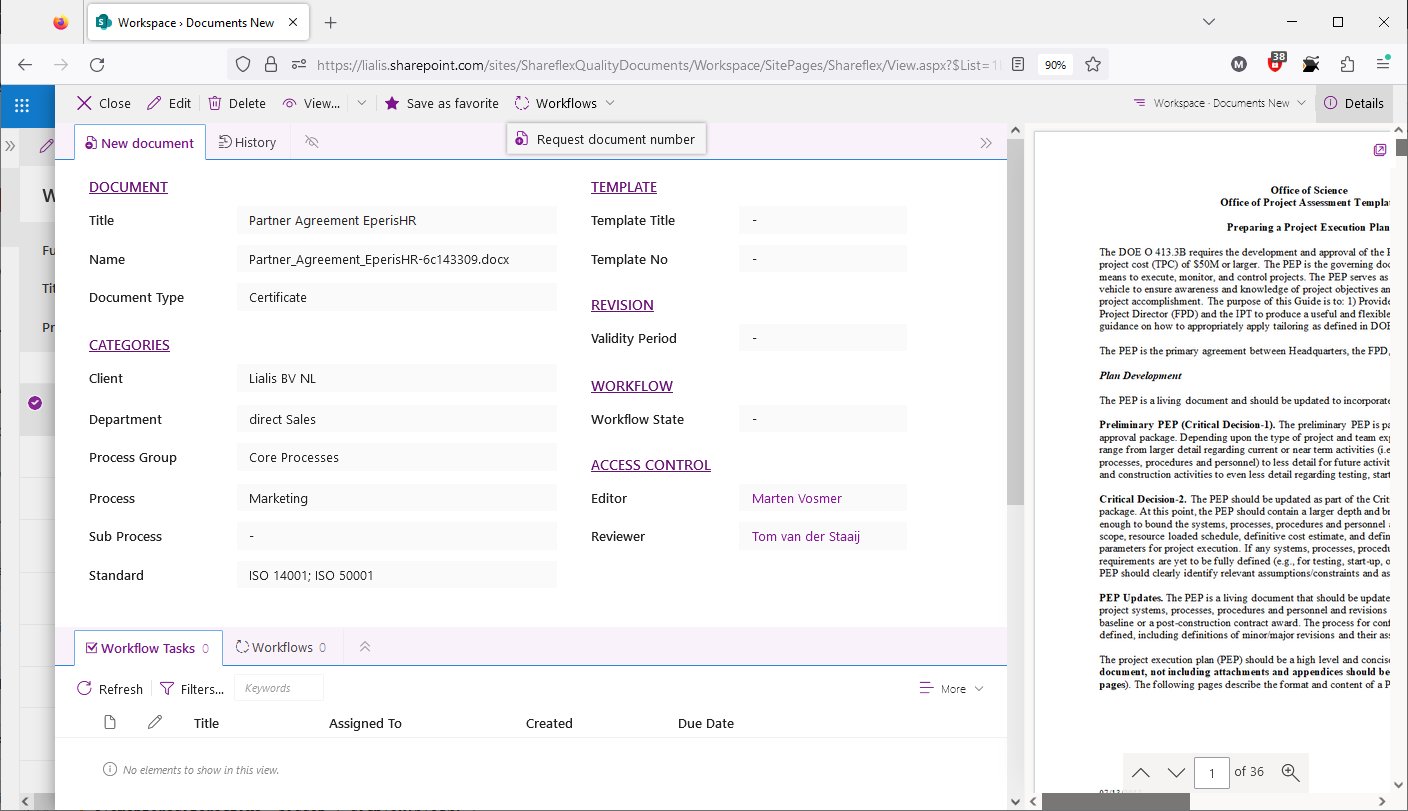The width and height of the screenshot is (1408, 811).
Task: Open the Workspace - Documents New view selector
Action: click(1220, 103)
